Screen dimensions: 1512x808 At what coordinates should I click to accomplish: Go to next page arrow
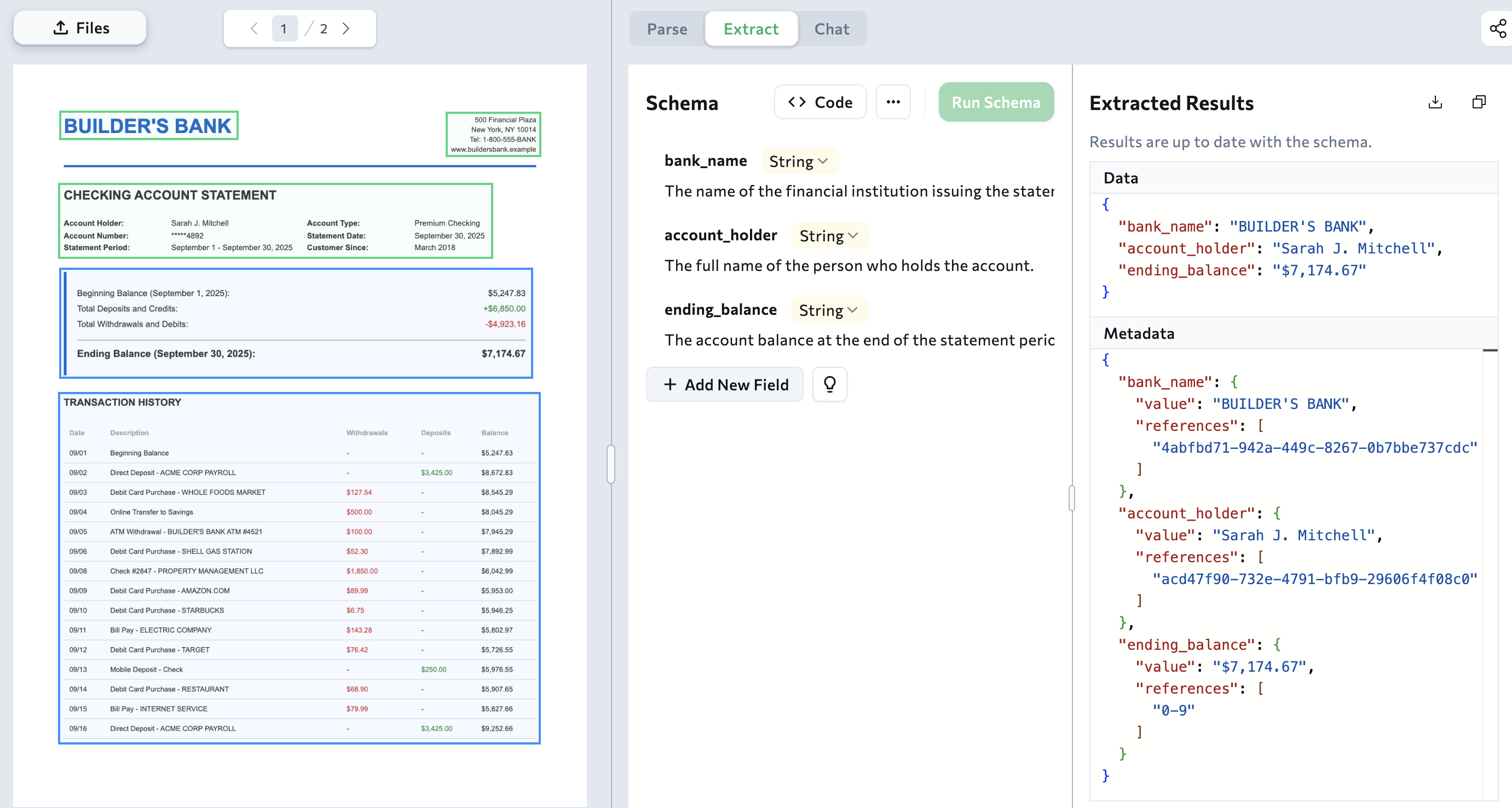346,28
